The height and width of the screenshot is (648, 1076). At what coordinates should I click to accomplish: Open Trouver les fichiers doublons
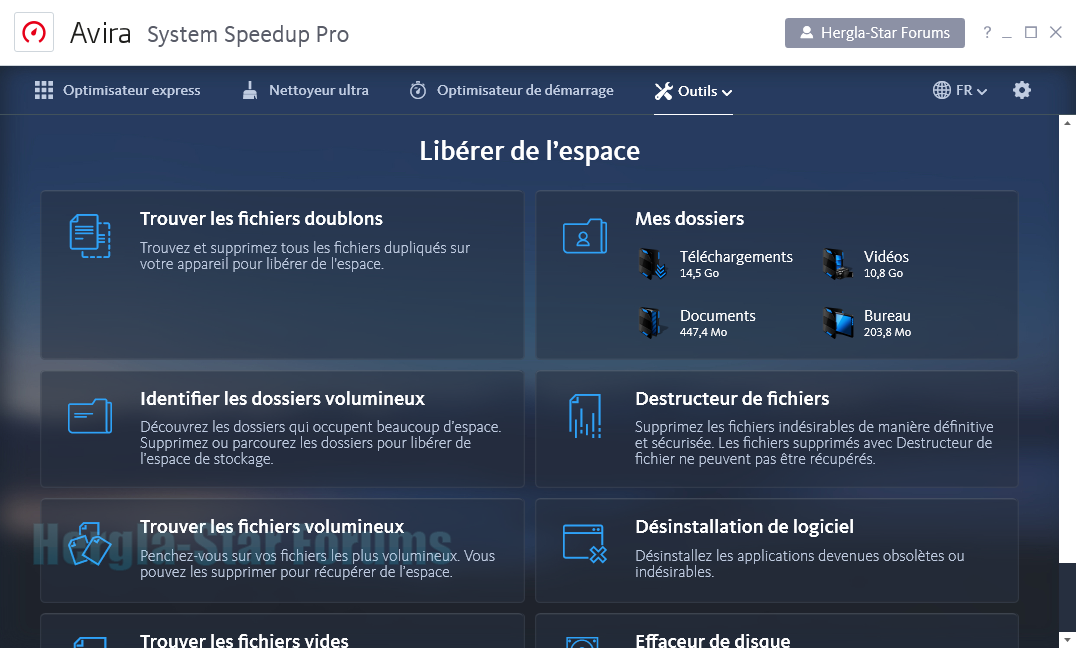pyautogui.click(x=282, y=275)
